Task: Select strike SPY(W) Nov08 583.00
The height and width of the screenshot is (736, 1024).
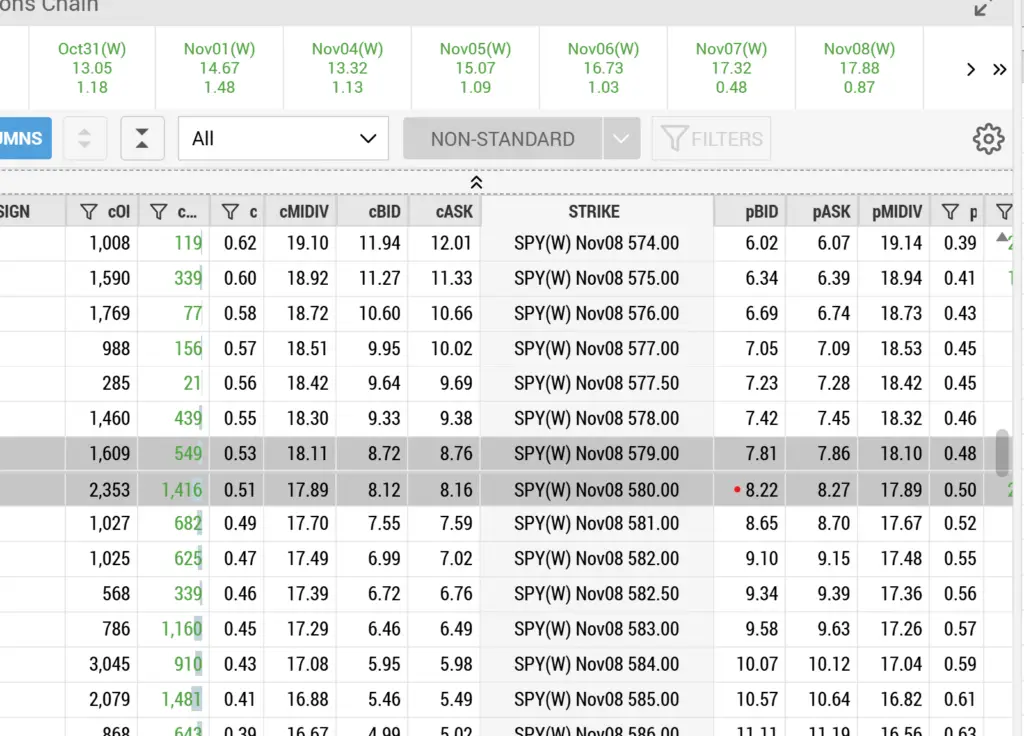Action: tap(596, 630)
